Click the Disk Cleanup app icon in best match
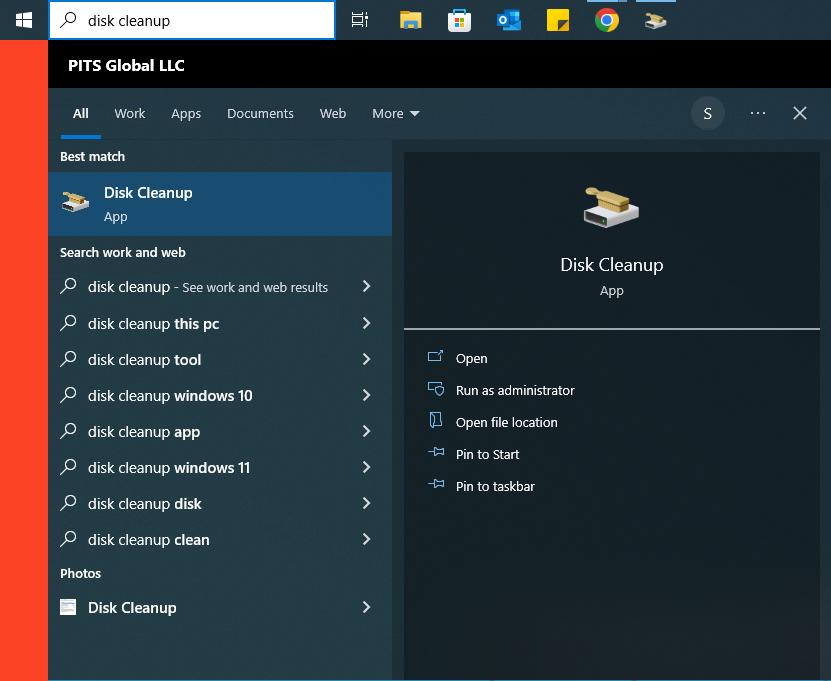The width and height of the screenshot is (831, 681). point(75,202)
